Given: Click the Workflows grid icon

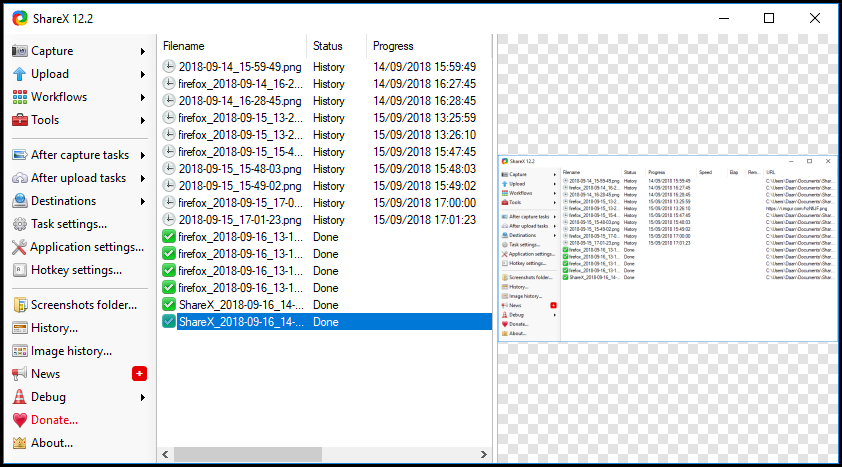Looking at the screenshot, I should tap(19, 97).
